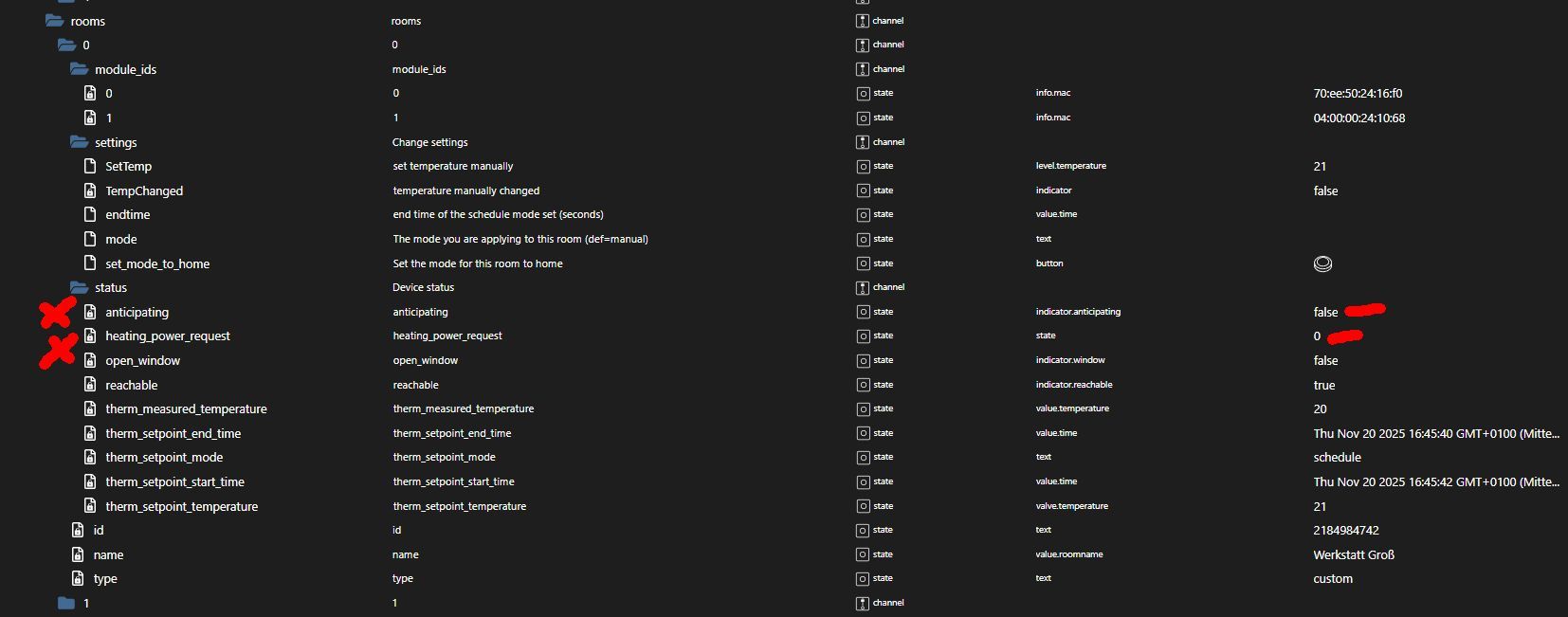Screen dimensions: 1568x617
Task: Click the SetTemp file icon
Action: [x=90, y=166]
